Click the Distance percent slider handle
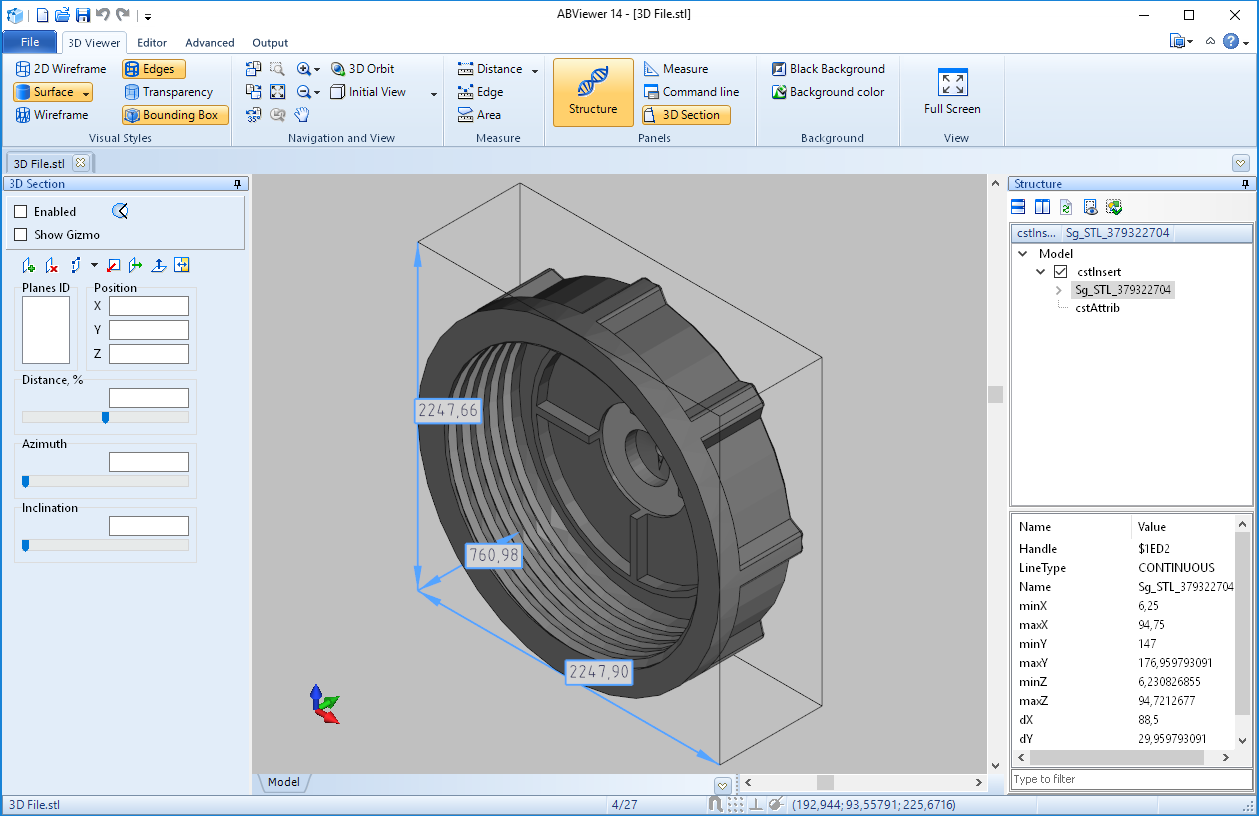Viewport: 1259px width, 816px height. tap(105, 417)
